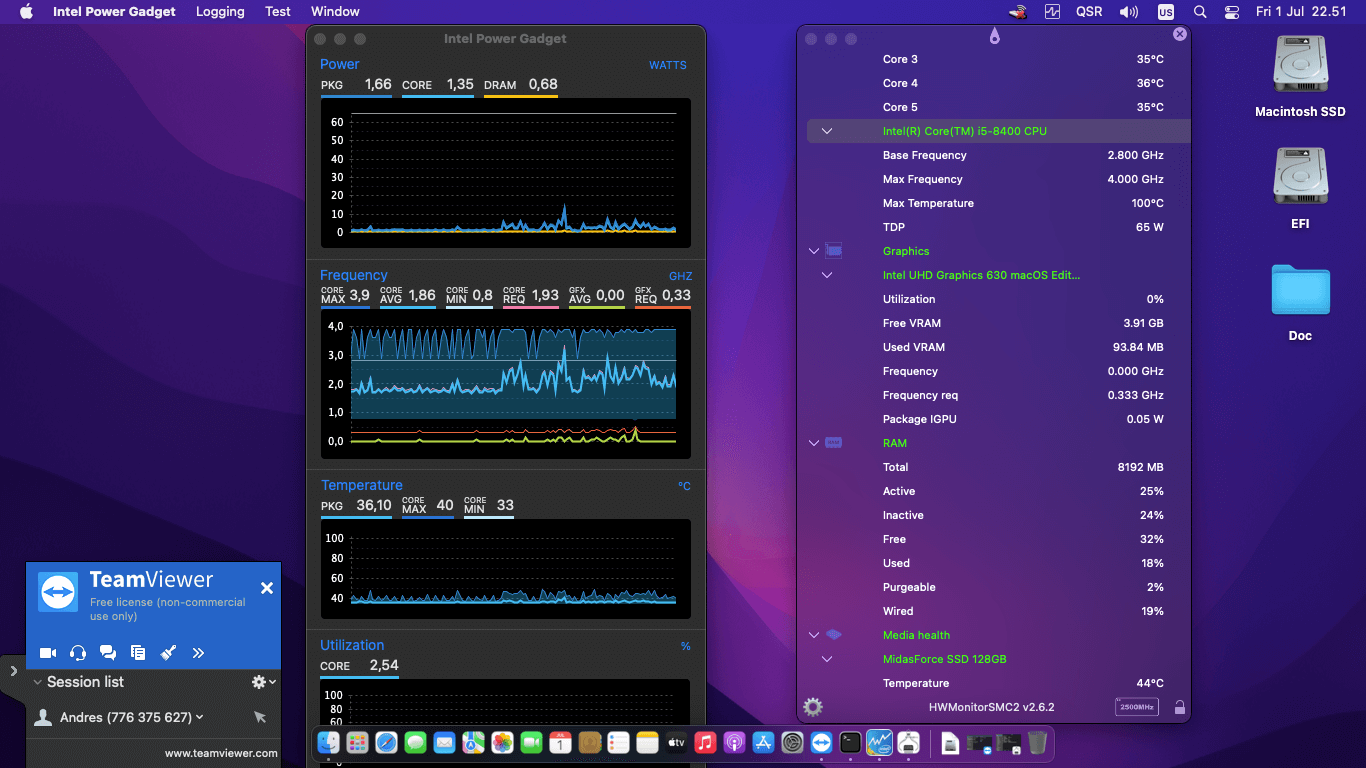The image size is (1366, 768).
Task: Click the remote control cursor icon for Andres
Action: [x=260, y=717]
